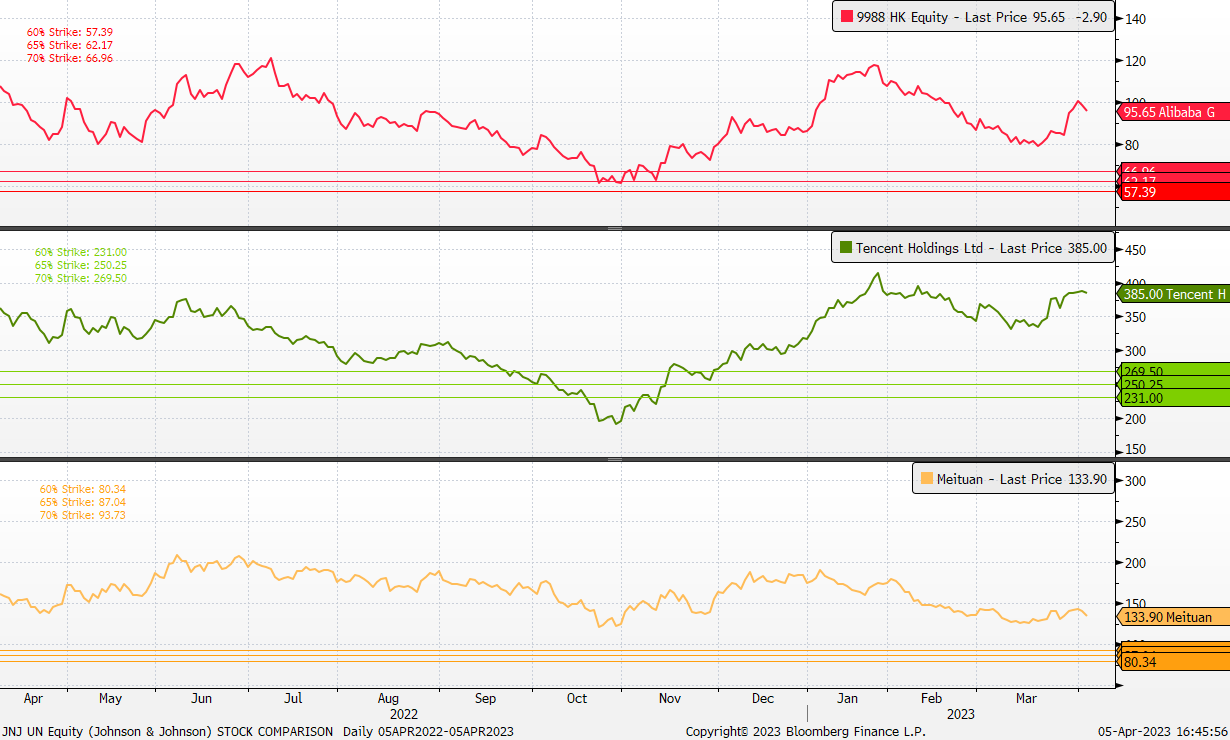Click the '60% Strike: 80.34' annotation
Screen dimensions: 1230x740
pos(83,490)
